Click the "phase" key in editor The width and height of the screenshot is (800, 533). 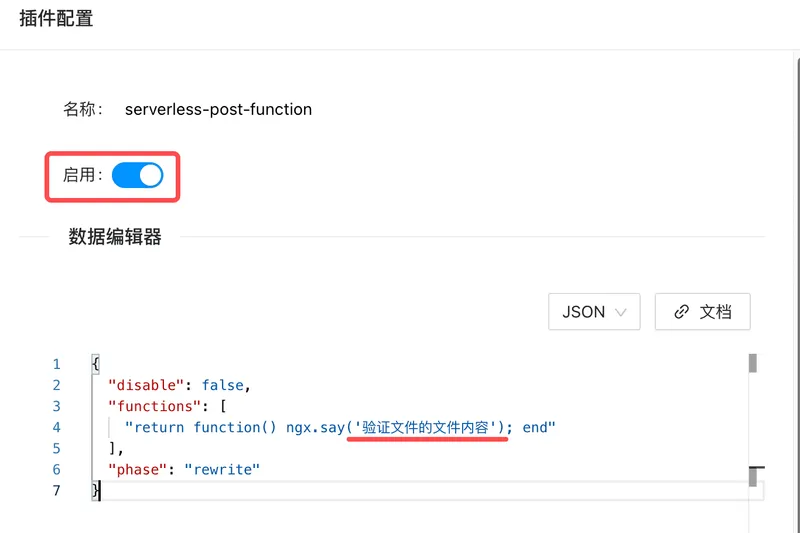coord(138,469)
